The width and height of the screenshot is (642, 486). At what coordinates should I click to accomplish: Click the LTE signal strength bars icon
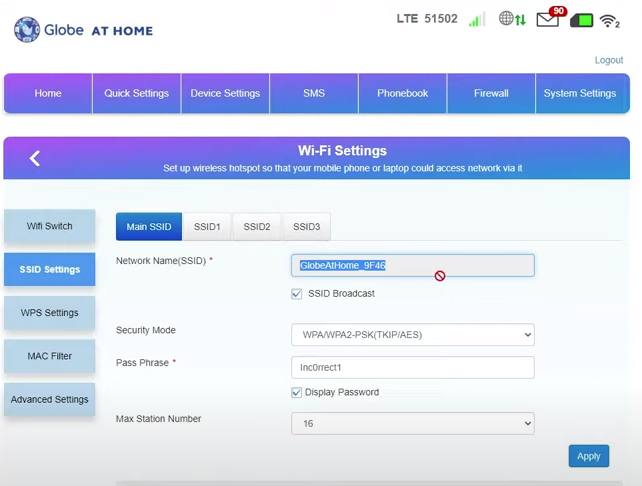[476, 19]
